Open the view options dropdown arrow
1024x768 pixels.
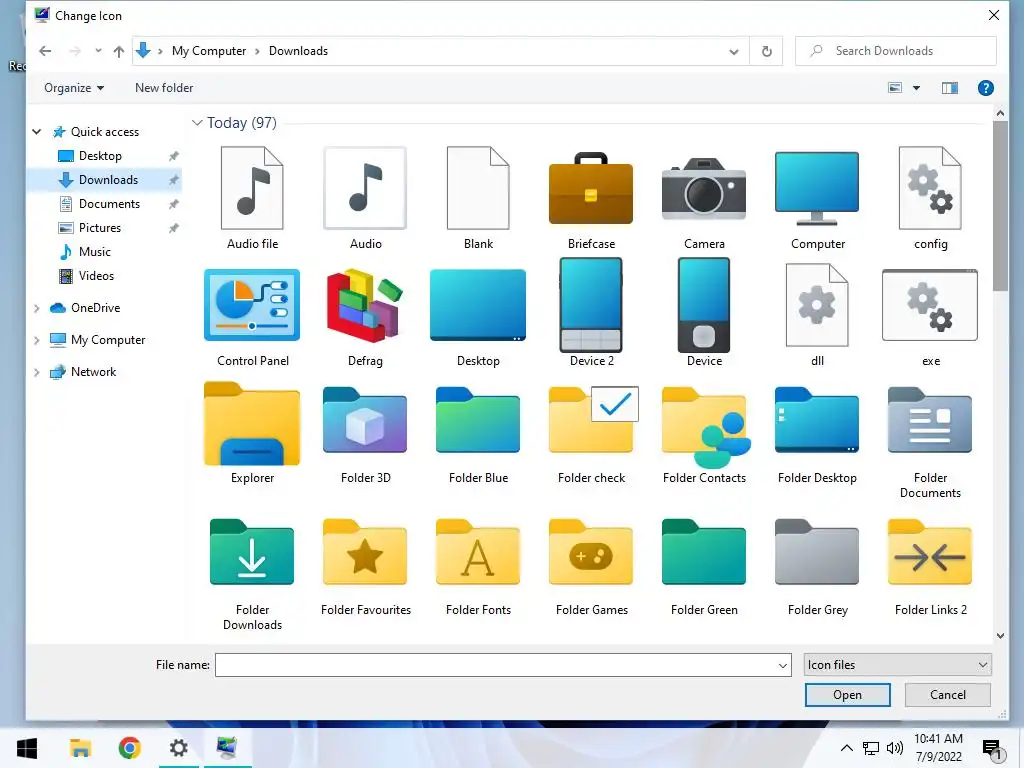point(916,88)
